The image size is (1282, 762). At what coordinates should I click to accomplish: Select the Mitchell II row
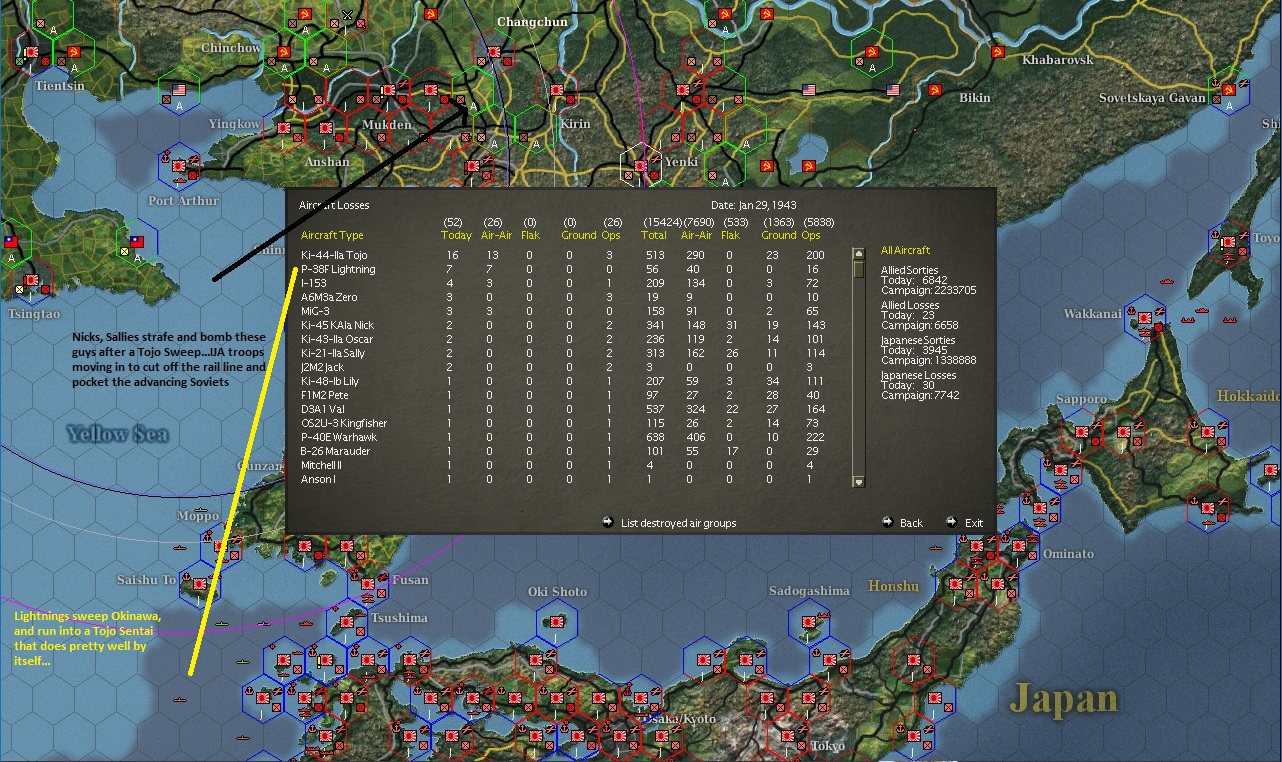(564, 466)
